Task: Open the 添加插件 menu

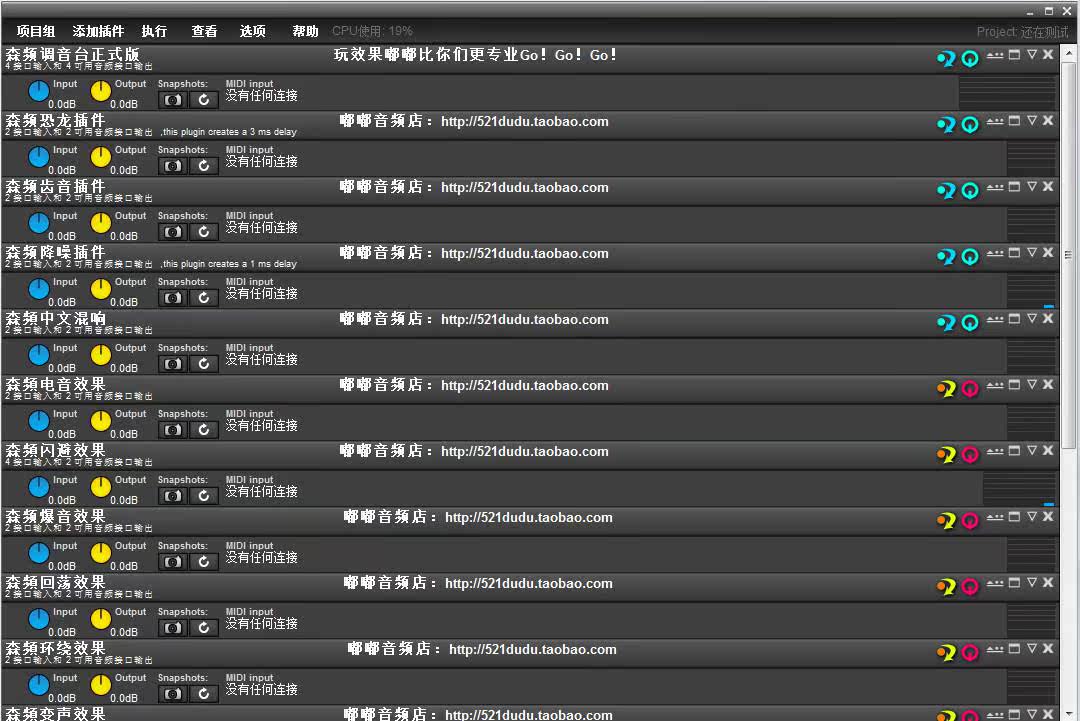Action: point(97,31)
